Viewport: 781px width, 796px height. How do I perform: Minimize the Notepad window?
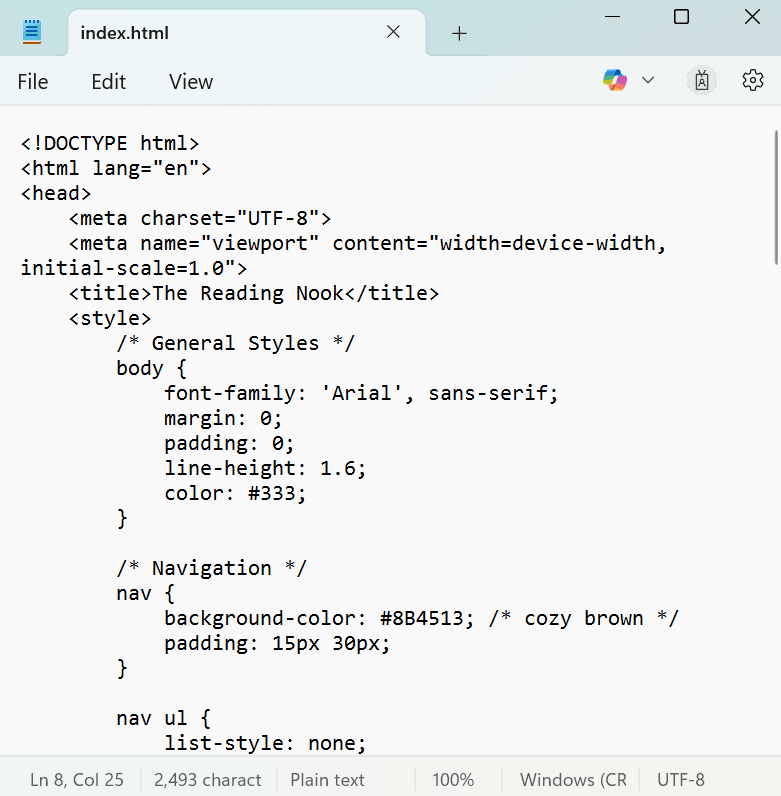click(x=612, y=17)
